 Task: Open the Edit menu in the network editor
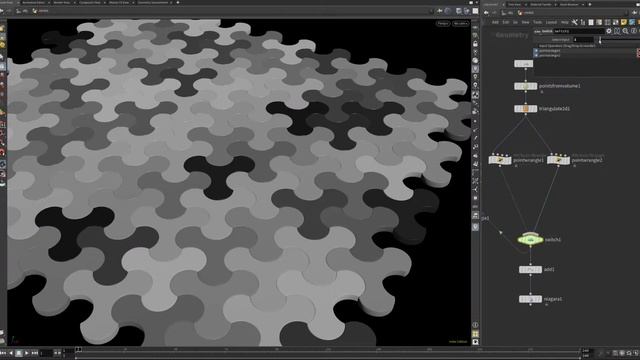[x=506, y=22]
